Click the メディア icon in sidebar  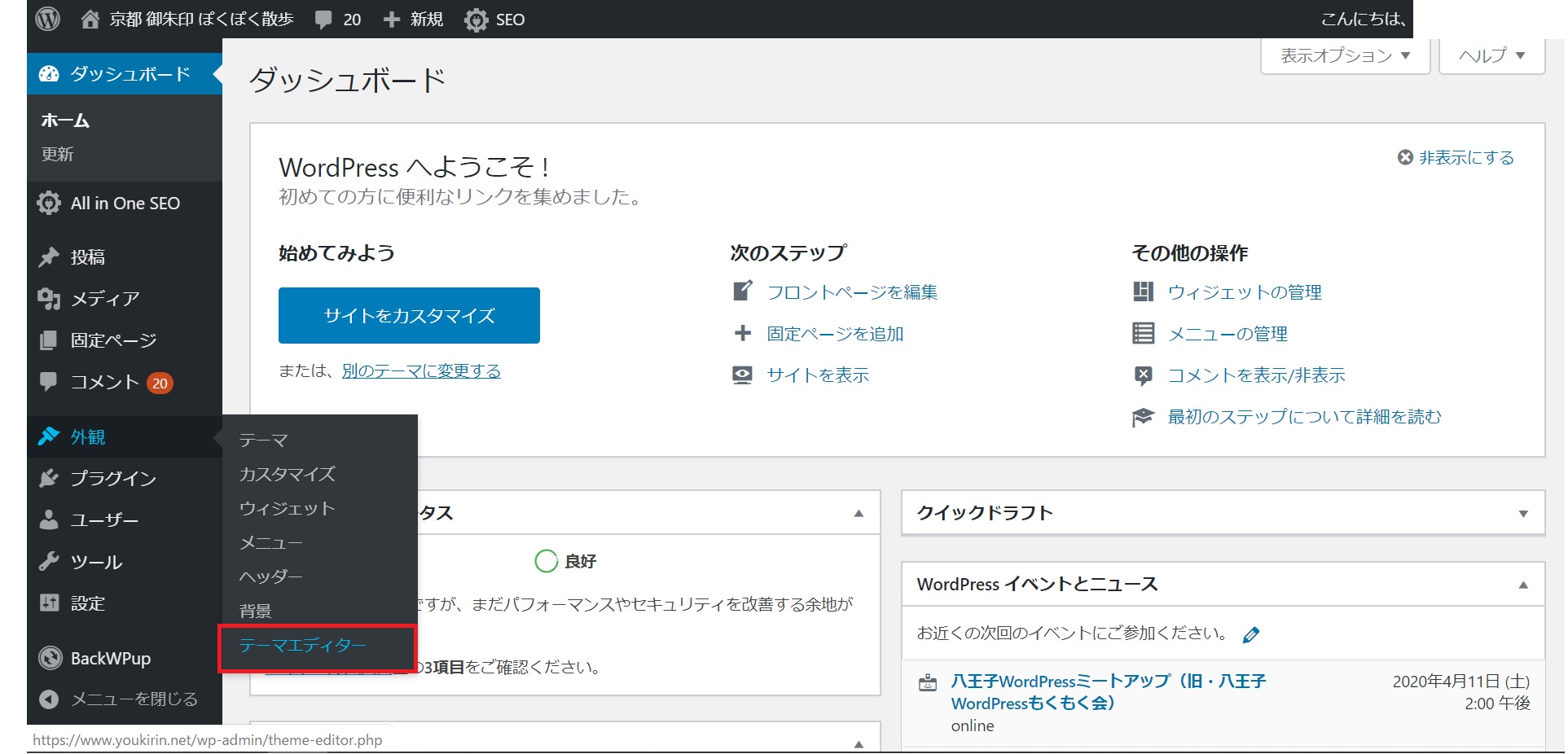pyautogui.click(x=49, y=299)
